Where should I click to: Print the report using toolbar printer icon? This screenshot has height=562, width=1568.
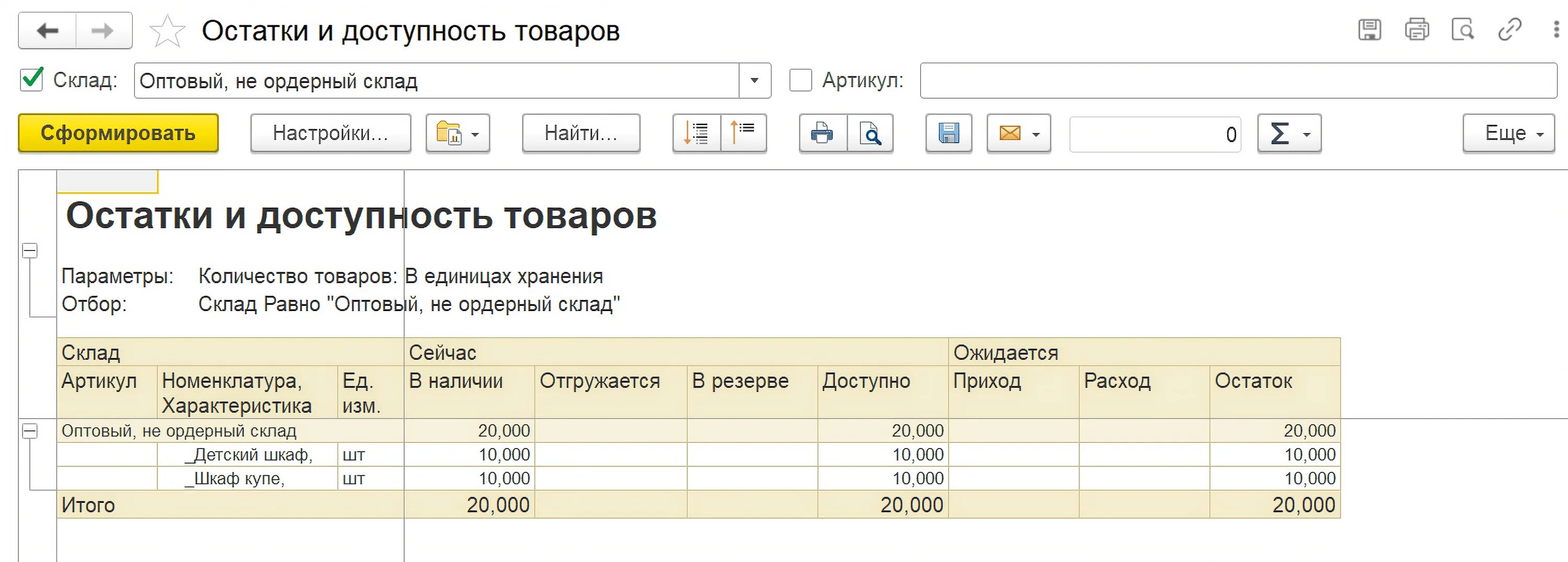(823, 133)
